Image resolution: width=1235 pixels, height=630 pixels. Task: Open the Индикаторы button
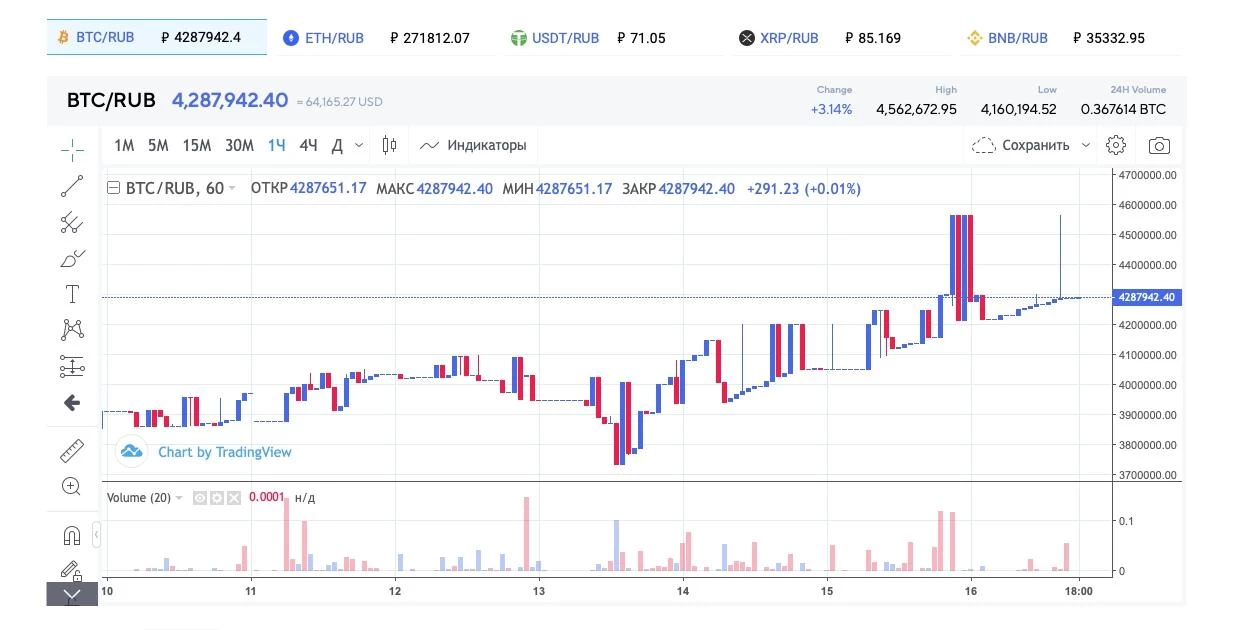point(473,146)
